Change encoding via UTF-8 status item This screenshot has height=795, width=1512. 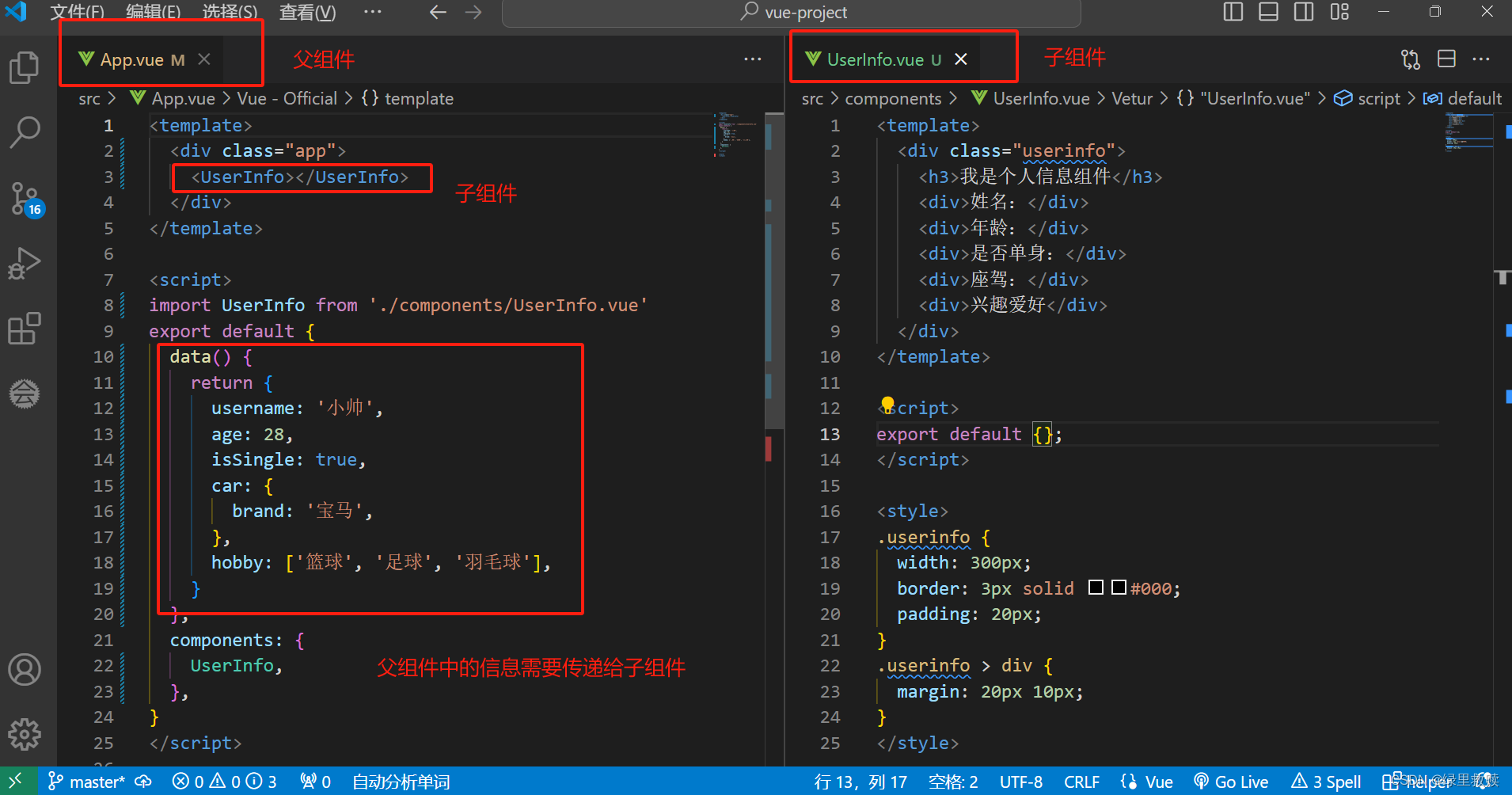(1021, 782)
